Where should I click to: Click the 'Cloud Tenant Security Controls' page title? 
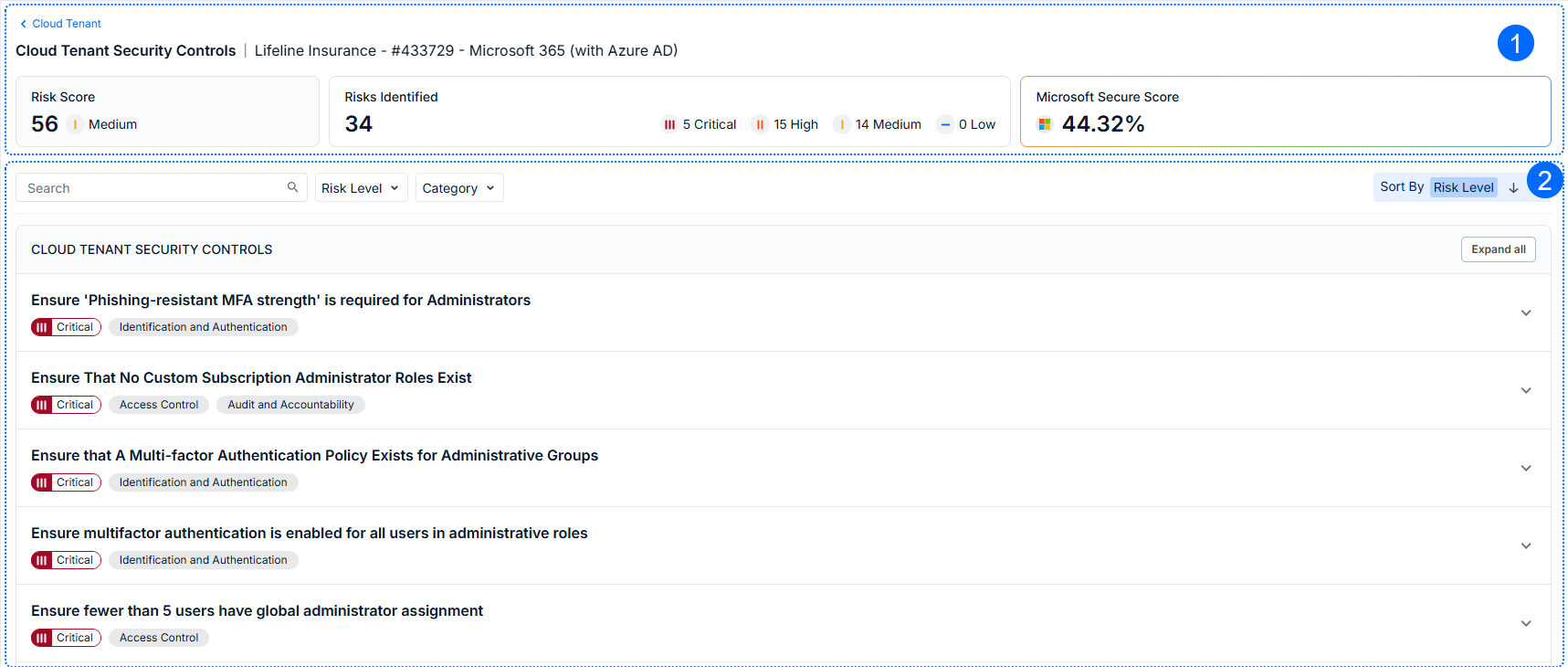pyautogui.click(x=126, y=50)
